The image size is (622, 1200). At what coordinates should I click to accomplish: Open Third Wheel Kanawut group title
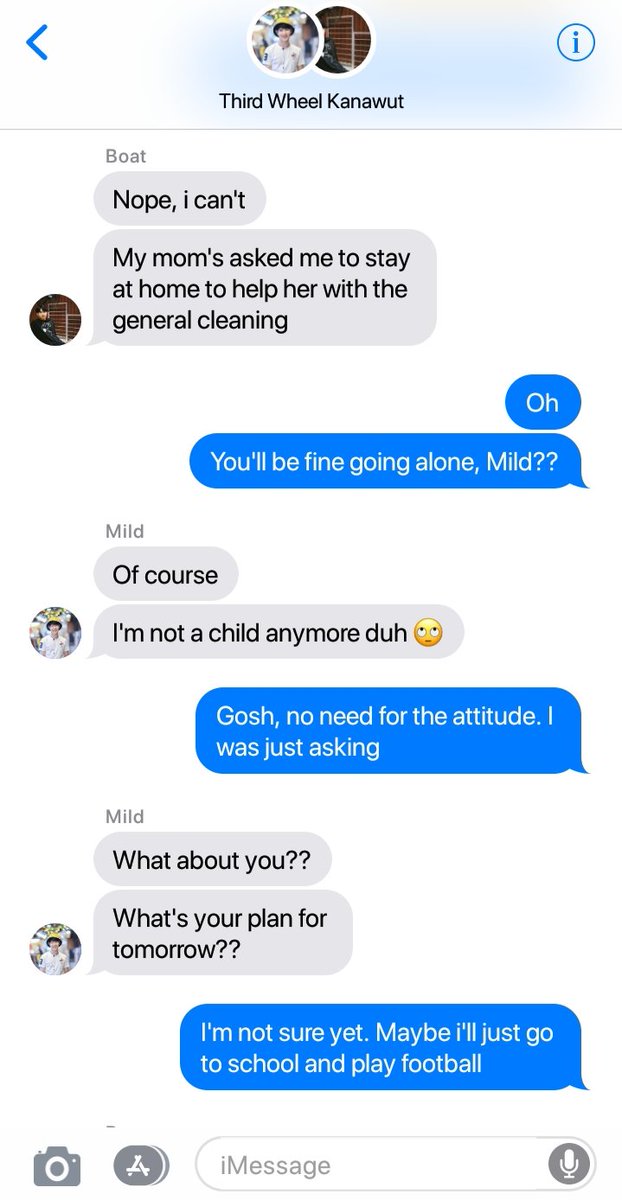pos(311,101)
